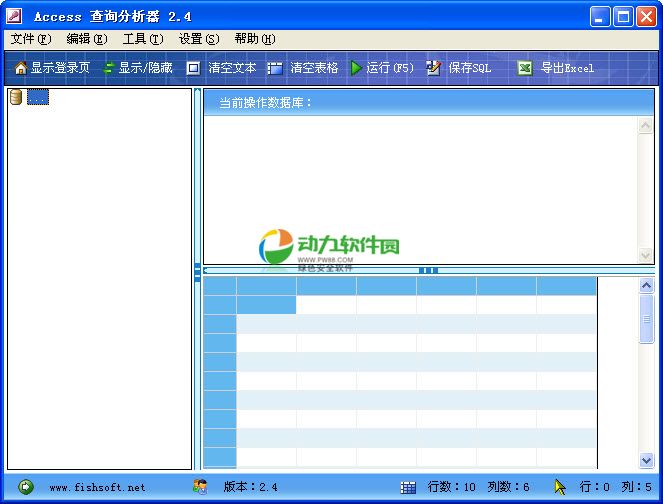Select the database icon in tree panel

click(x=16, y=97)
